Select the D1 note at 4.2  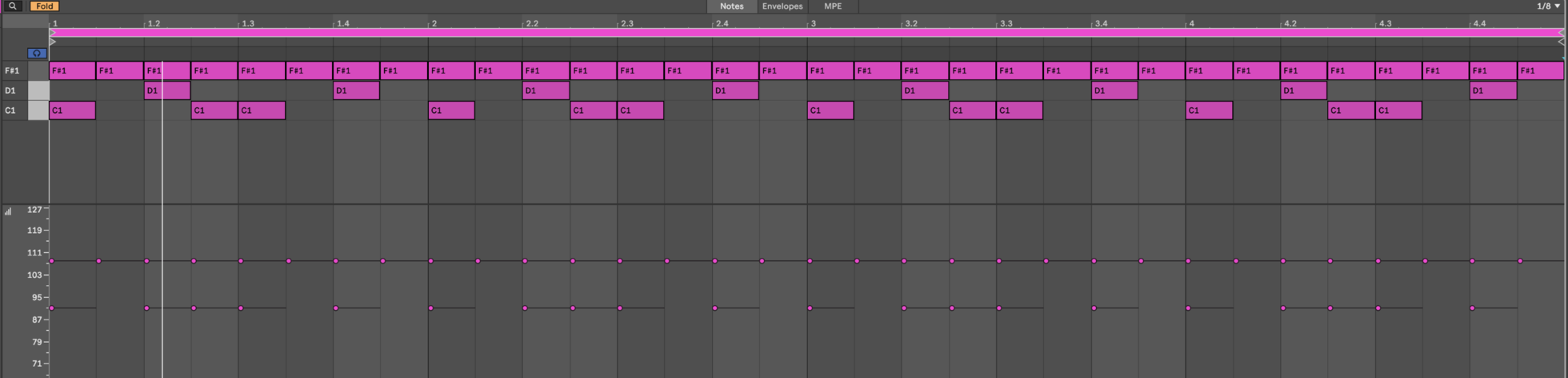[1304, 90]
